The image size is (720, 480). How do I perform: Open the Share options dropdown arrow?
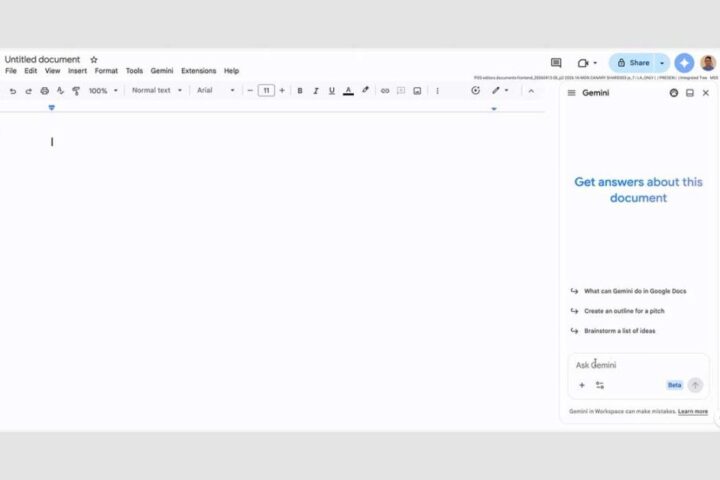[662, 63]
